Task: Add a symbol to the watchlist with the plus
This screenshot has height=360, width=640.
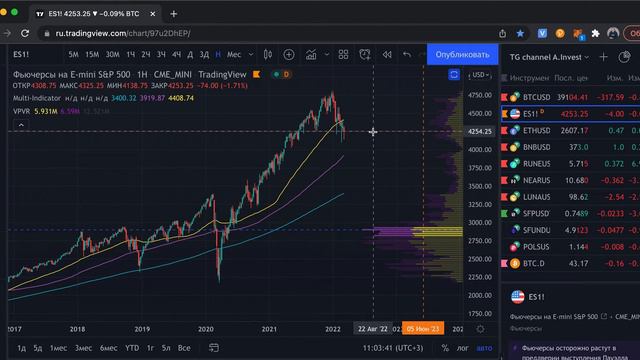Action: pyautogui.click(x=603, y=57)
